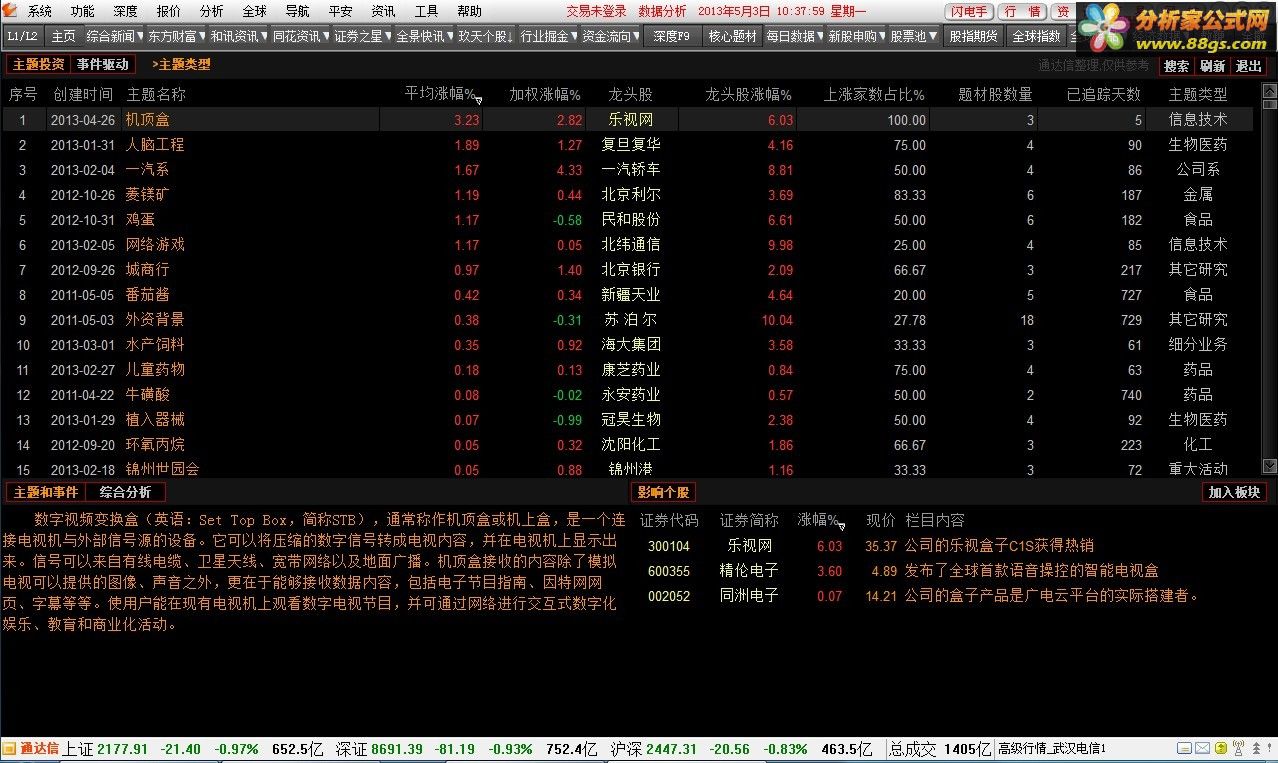Click the 全球指数 toolbar button

1036,36
